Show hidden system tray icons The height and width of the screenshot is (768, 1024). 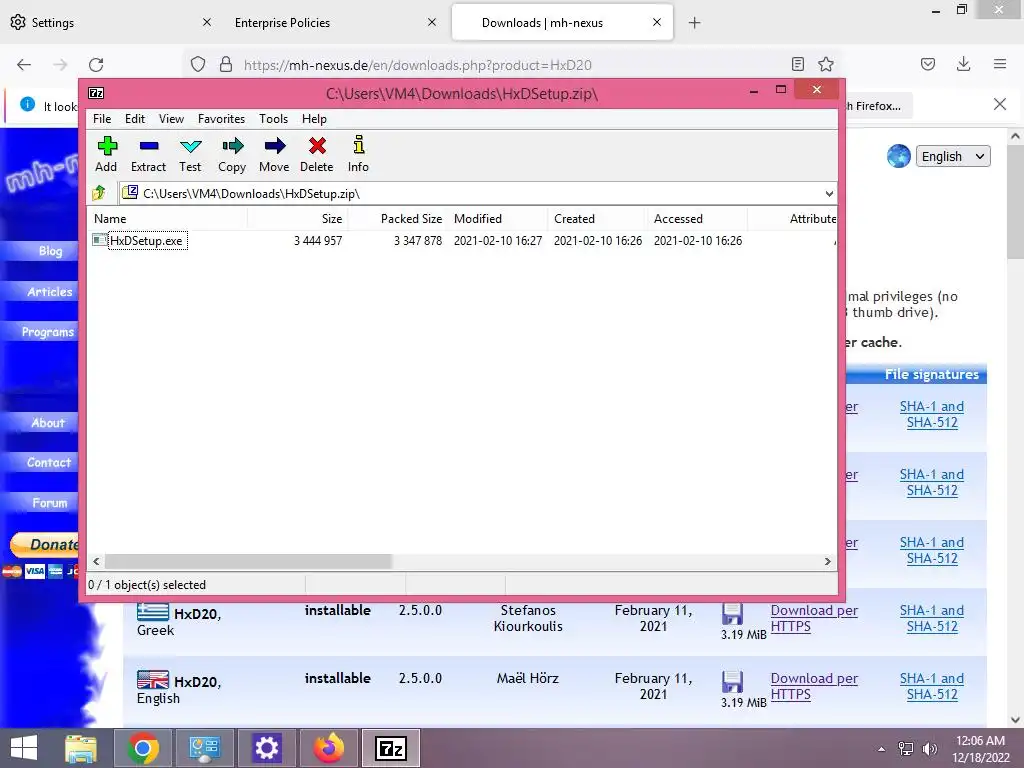tap(882, 749)
